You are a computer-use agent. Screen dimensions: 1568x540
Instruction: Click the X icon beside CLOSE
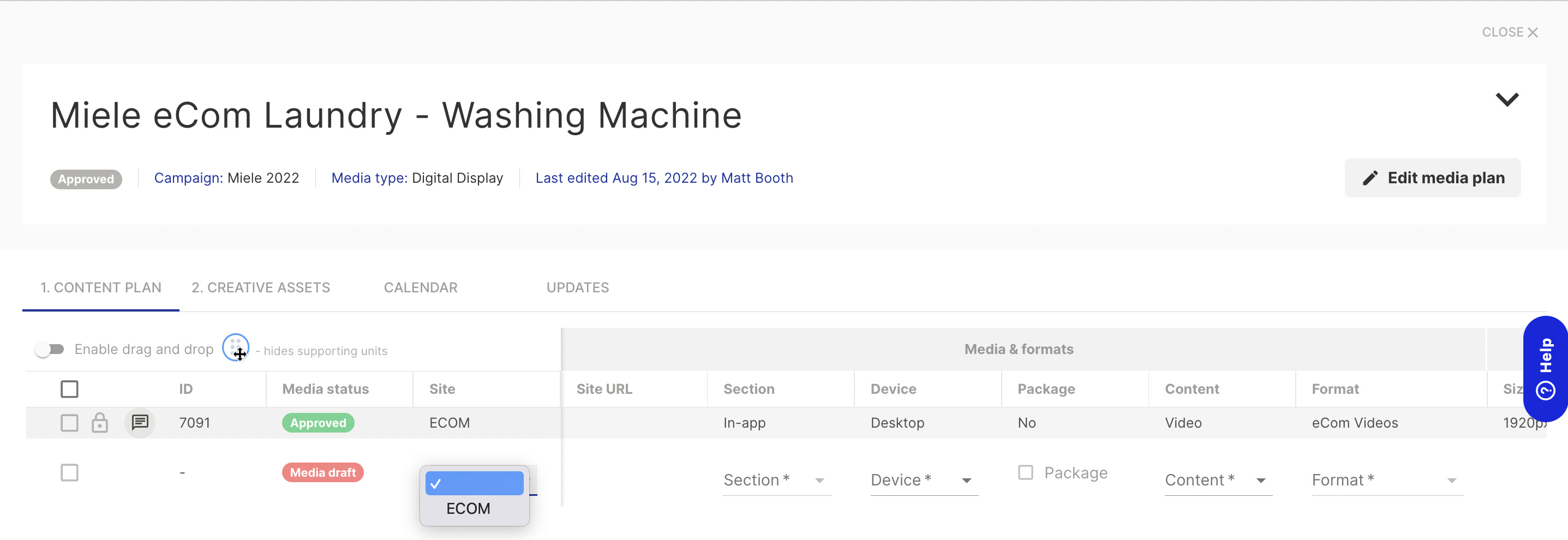tap(1533, 32)
